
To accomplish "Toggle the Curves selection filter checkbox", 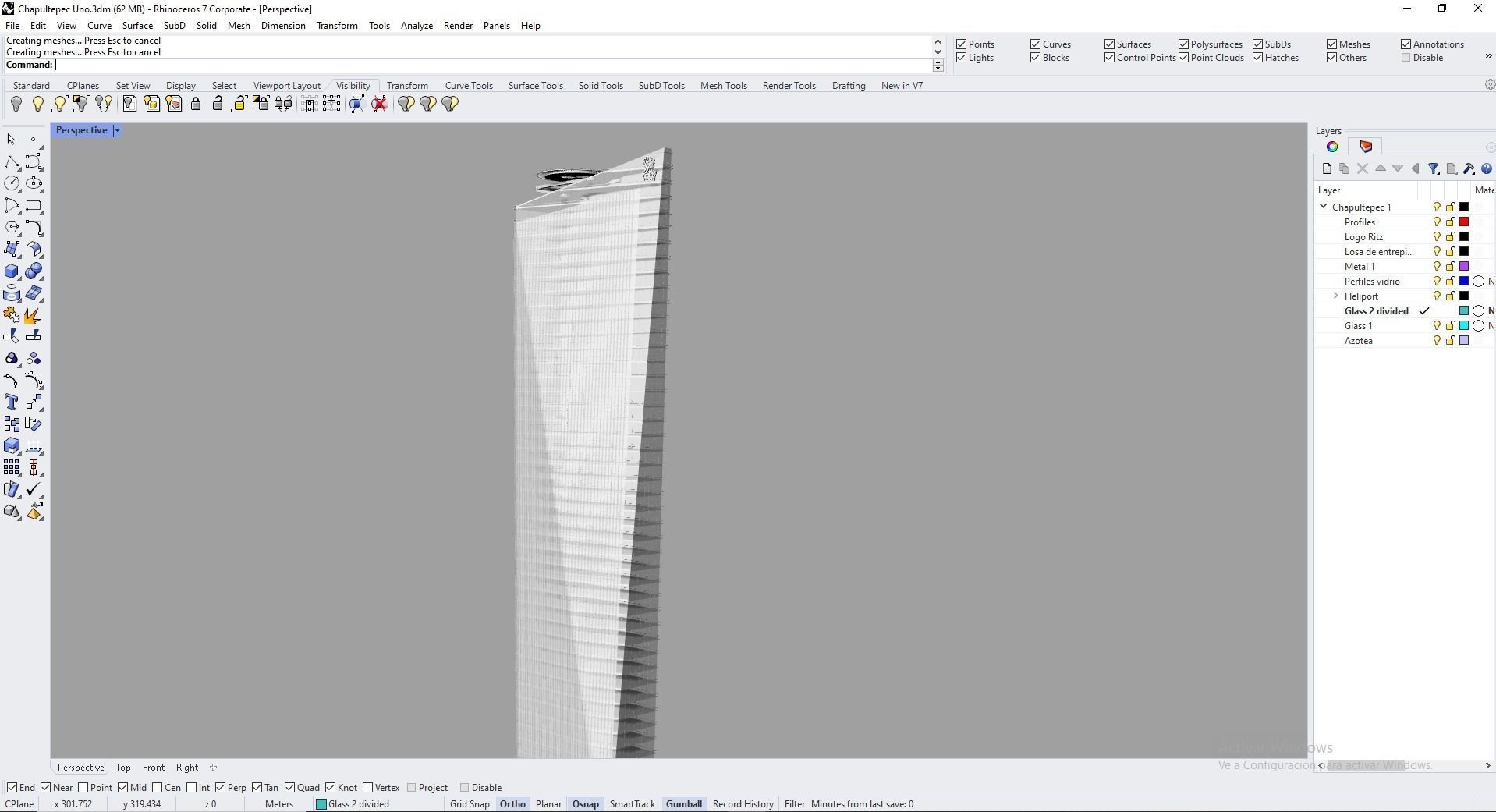I will (x=1036, y=44).
